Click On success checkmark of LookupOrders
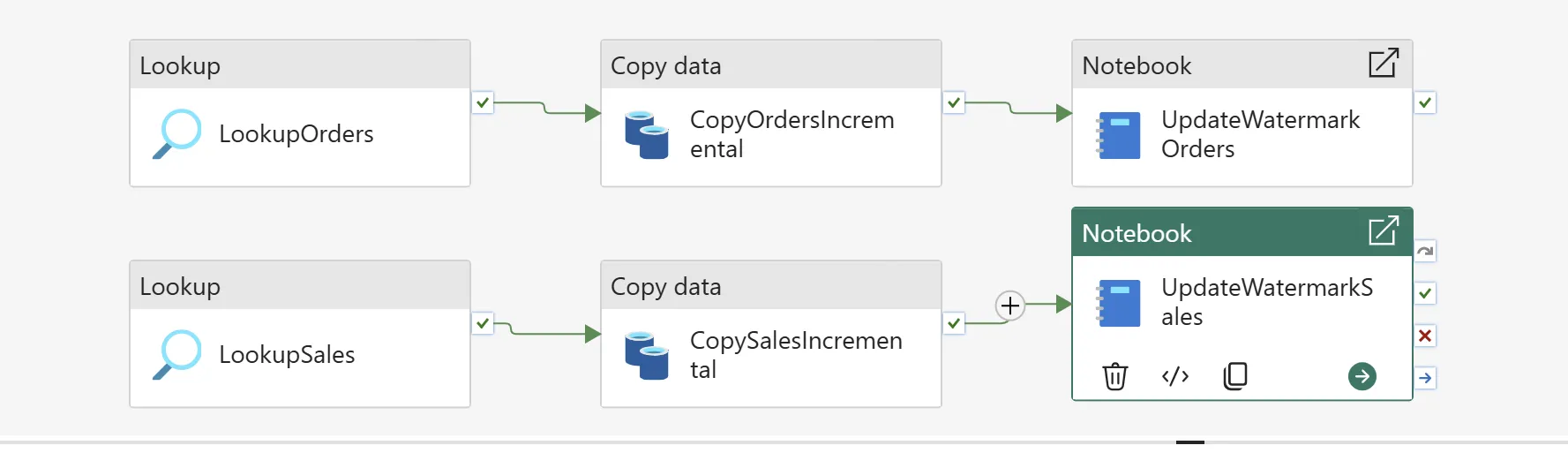 click(483, 102)
